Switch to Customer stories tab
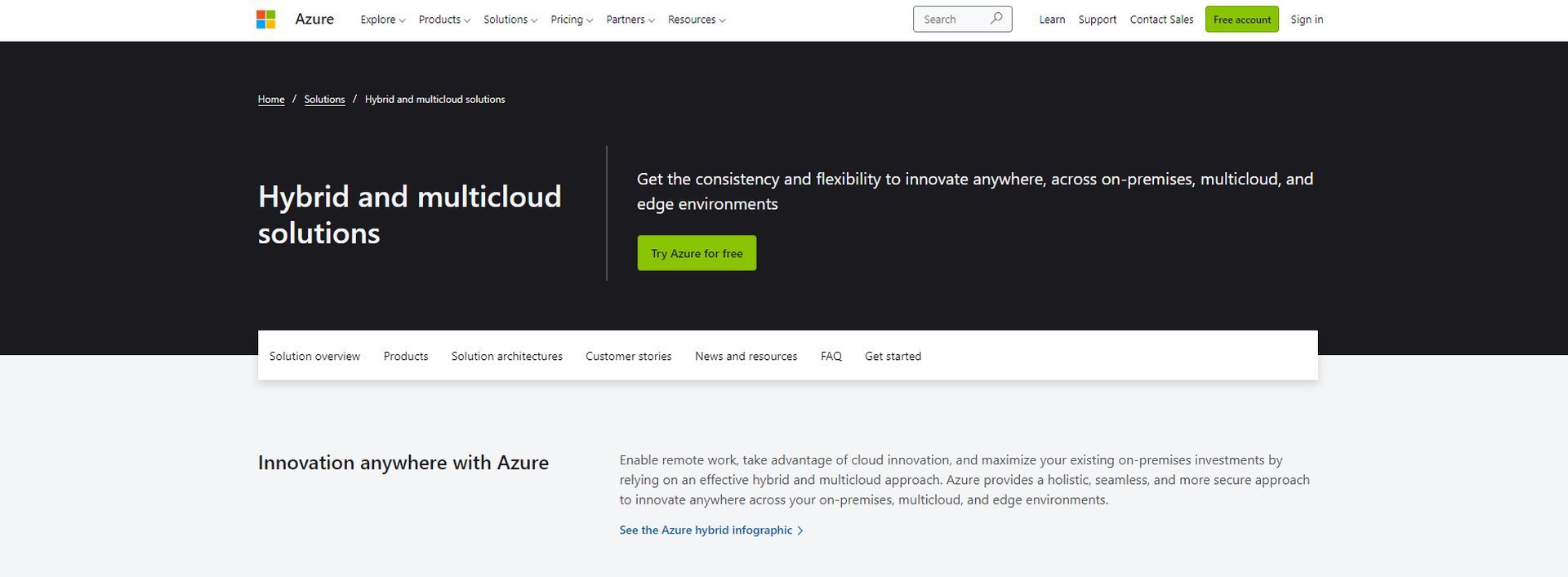Screen dimensions: 1568x577 point(629,357)
